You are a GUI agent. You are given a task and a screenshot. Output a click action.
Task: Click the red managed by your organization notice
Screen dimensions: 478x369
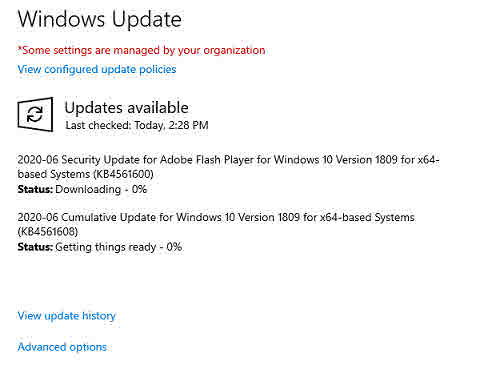(x=141, y=50)
